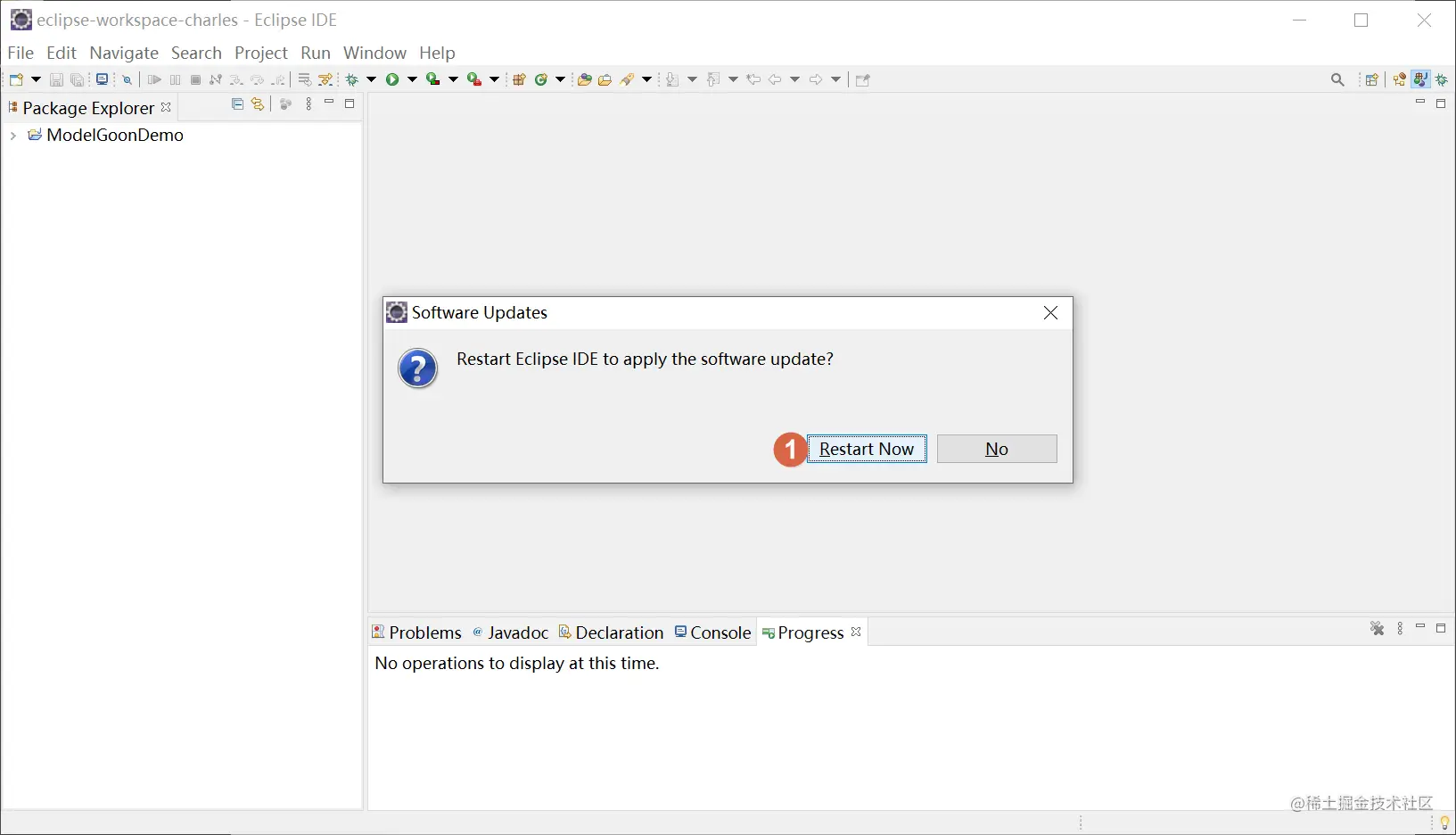Viewport: 1456px width, 835px height.
Task: Open the Search toolbar dropdown arrow
Action: [647, 79]
